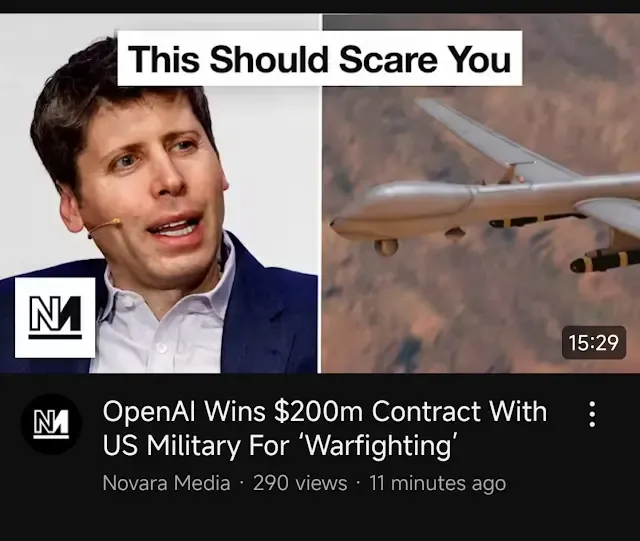Screen dimensions: 640x541
Task: Tap the Novara Media channel avatar
Action: [51, 424]
